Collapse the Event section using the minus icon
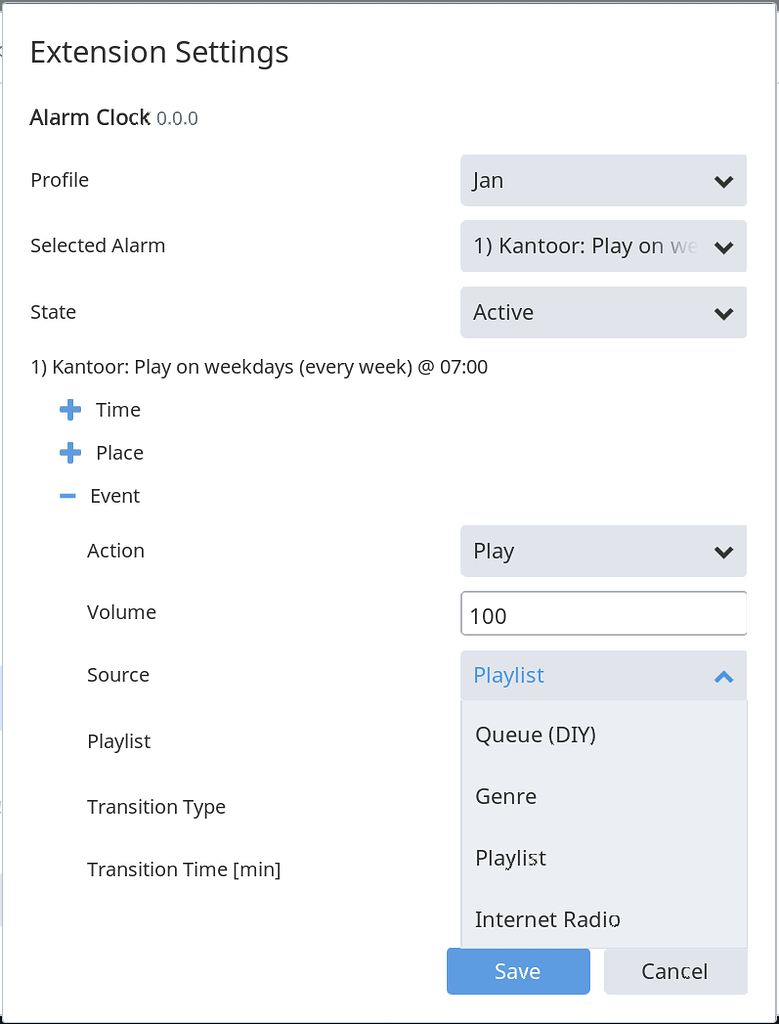 point(68,495)
